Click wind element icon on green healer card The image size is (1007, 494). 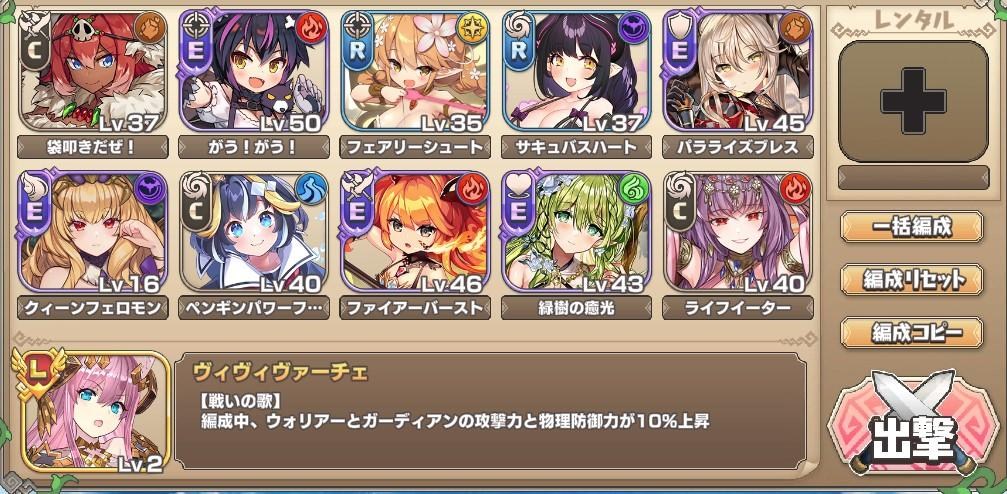(633, 189)
